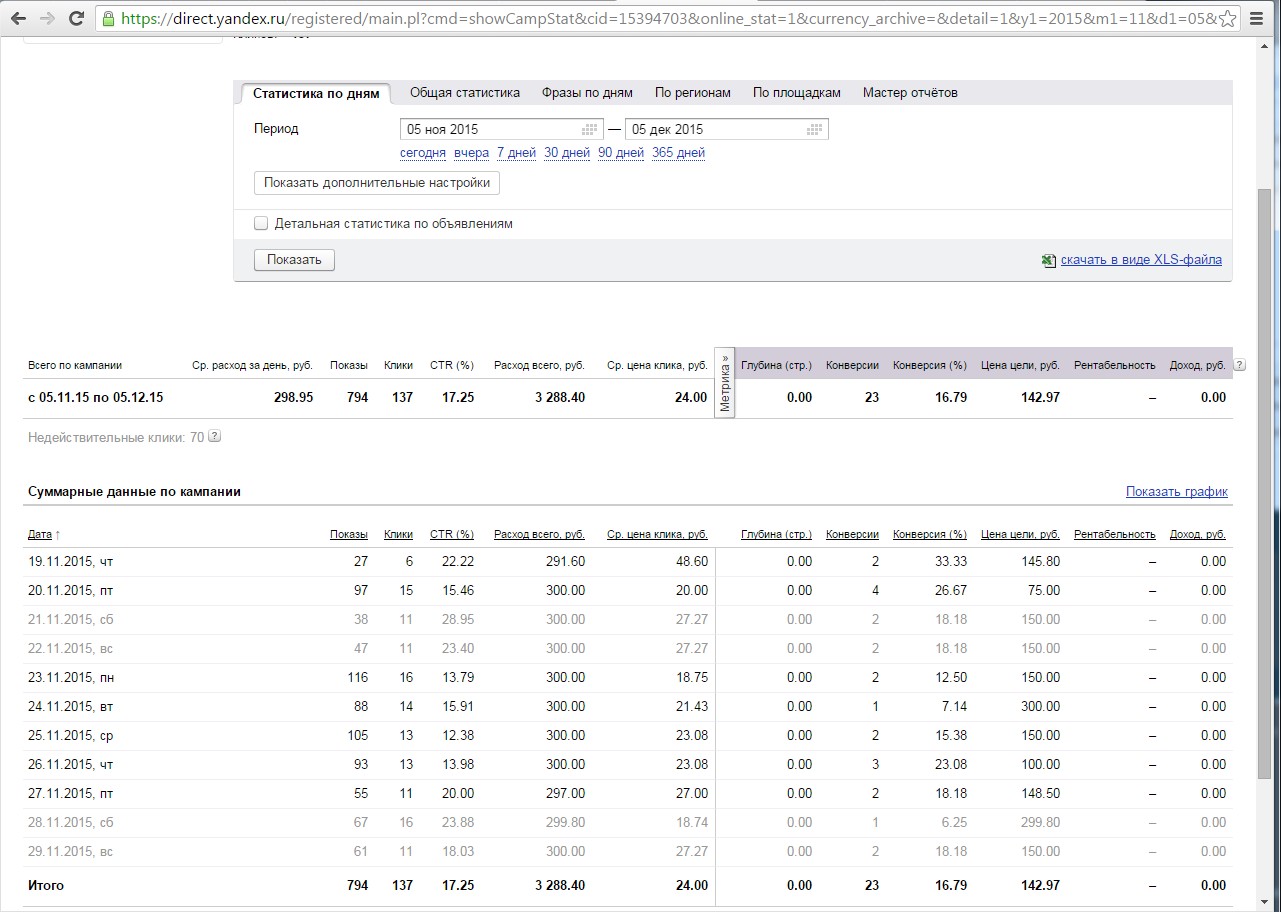1281x912 pixels.
Task: Set period to 7 дней
Action: [517, 153]
